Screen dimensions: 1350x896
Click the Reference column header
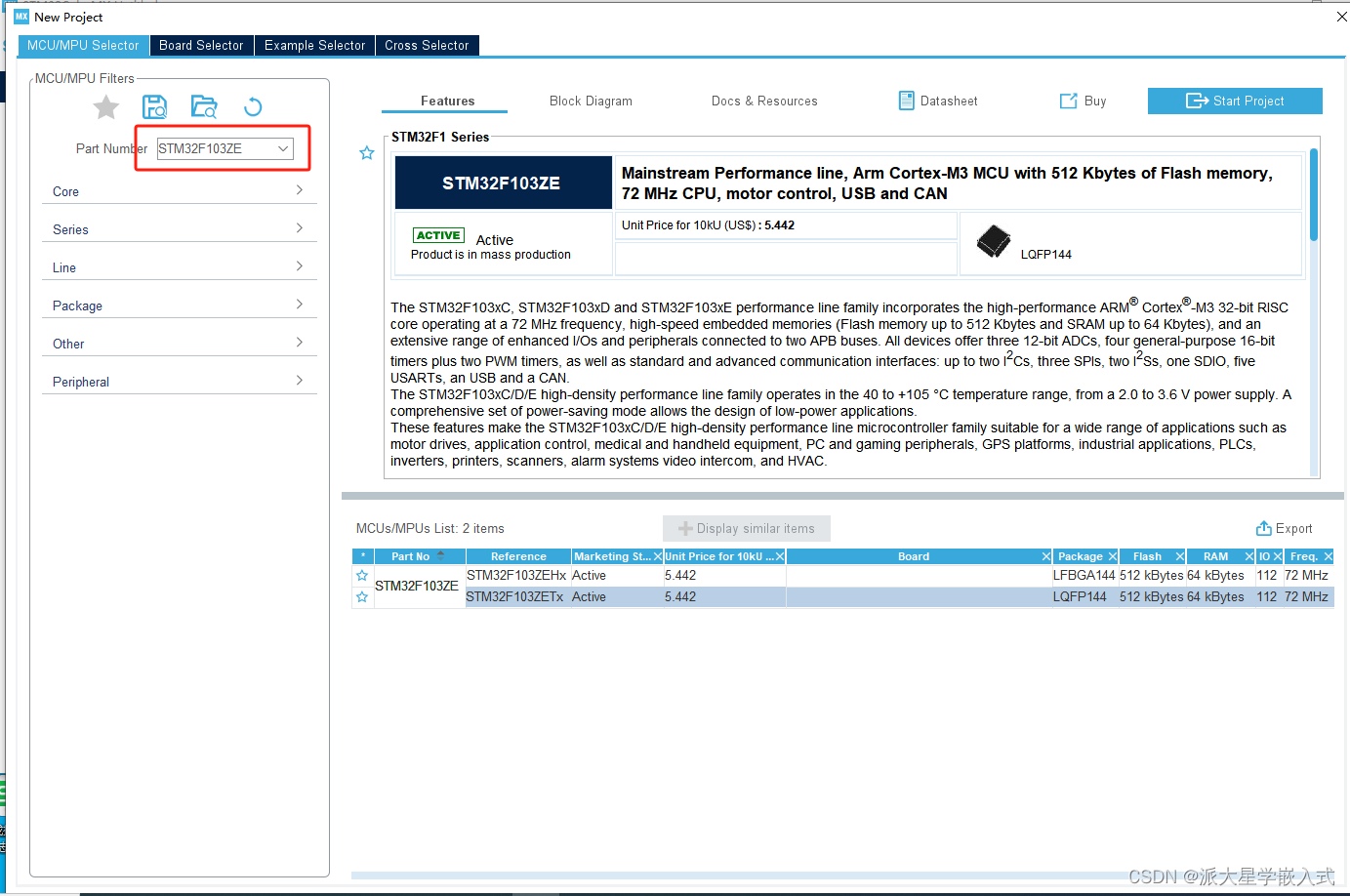click(518, 556)
